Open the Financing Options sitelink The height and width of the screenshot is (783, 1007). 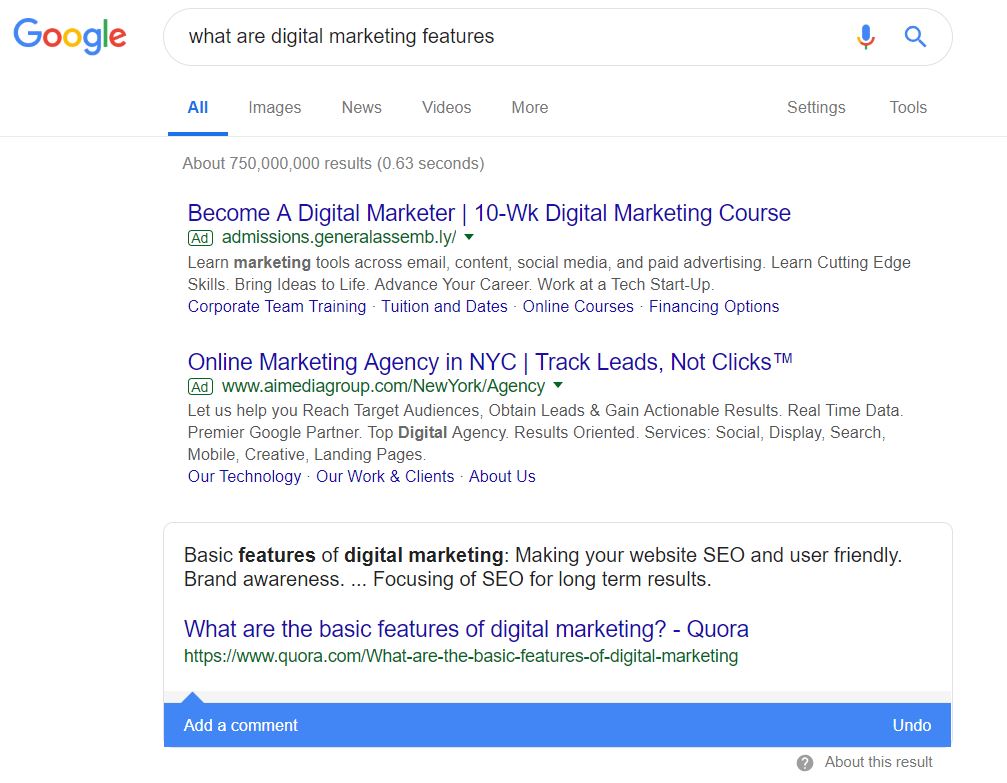[x=714, y=307]
